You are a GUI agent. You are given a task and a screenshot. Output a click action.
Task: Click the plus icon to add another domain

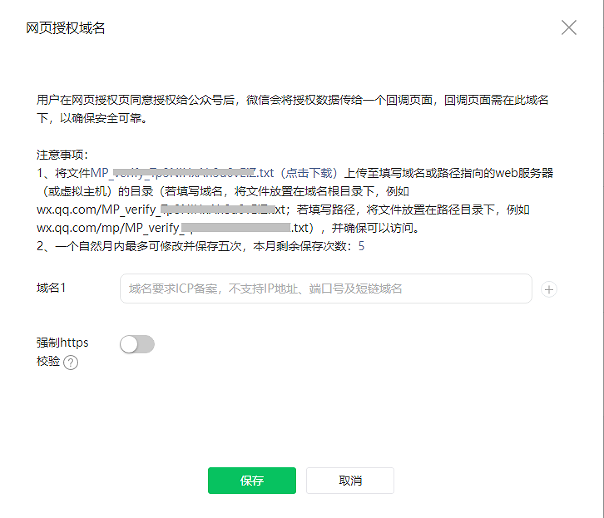click(x=549, y=289)
